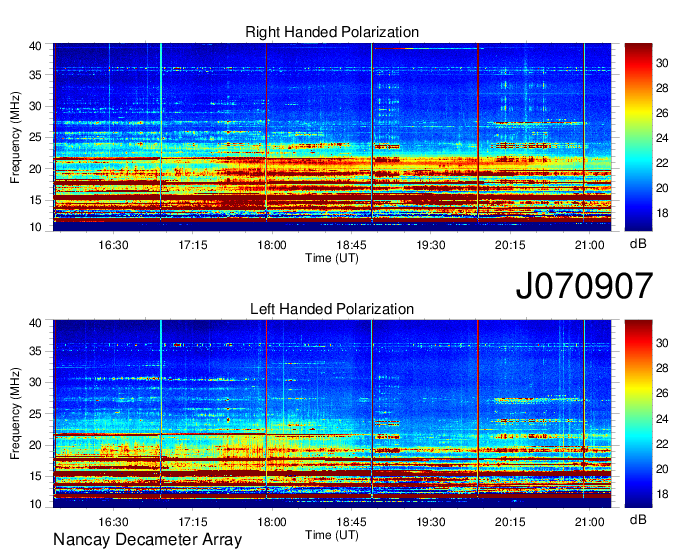
Task: Click the top plot's dB color scale bar
Action: (x=638, y=137)
